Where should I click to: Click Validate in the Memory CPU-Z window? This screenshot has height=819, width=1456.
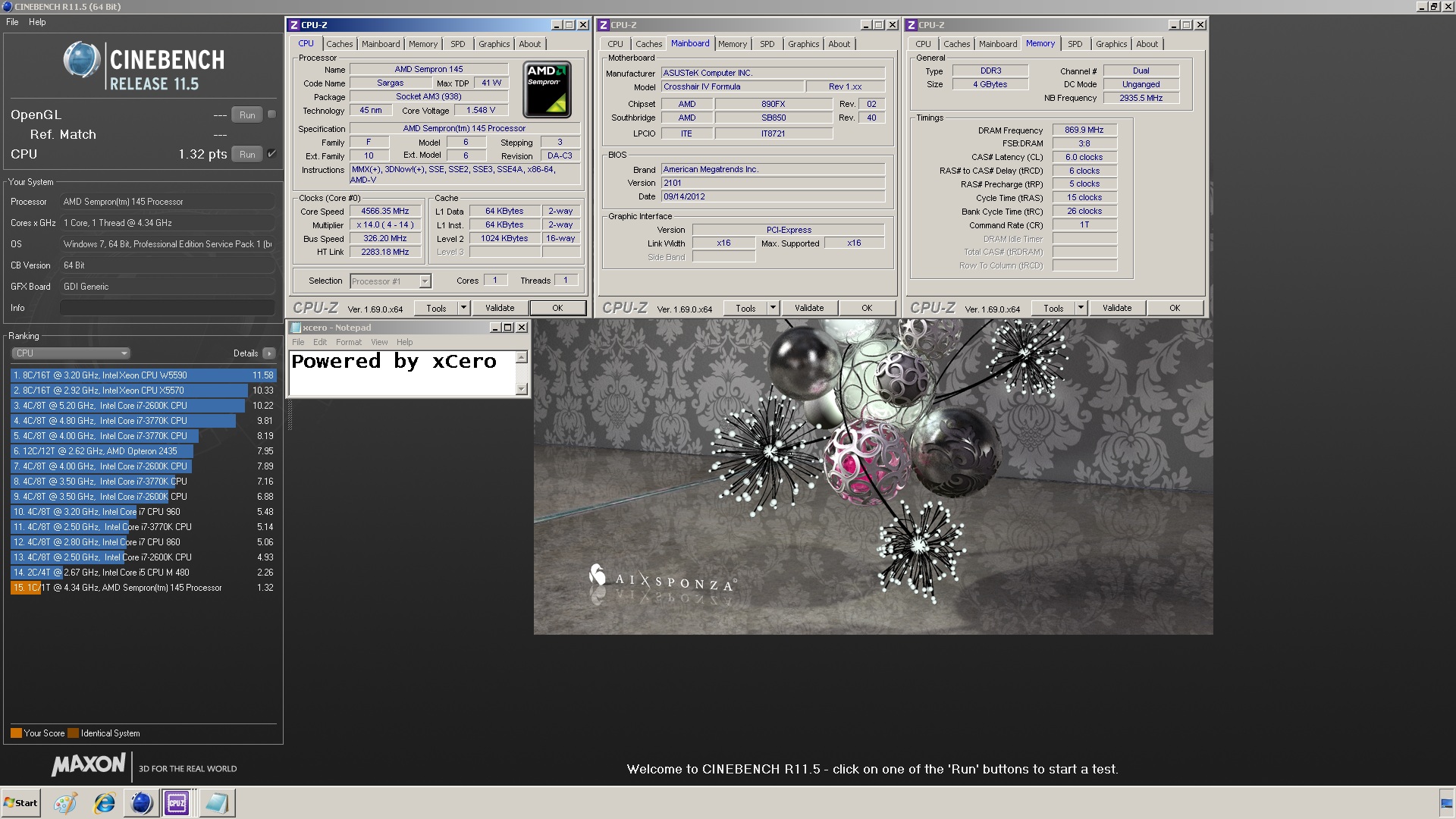1117,308
